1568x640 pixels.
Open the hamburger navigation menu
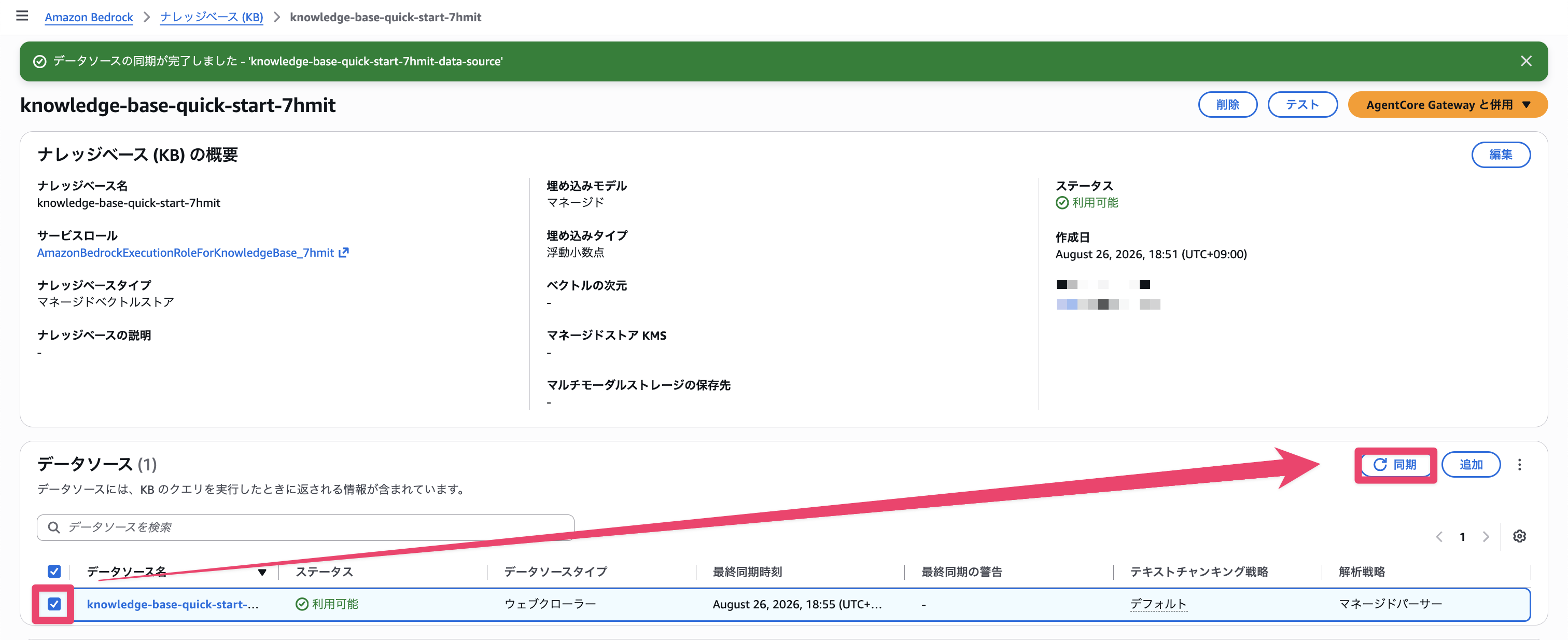(22, 16)
